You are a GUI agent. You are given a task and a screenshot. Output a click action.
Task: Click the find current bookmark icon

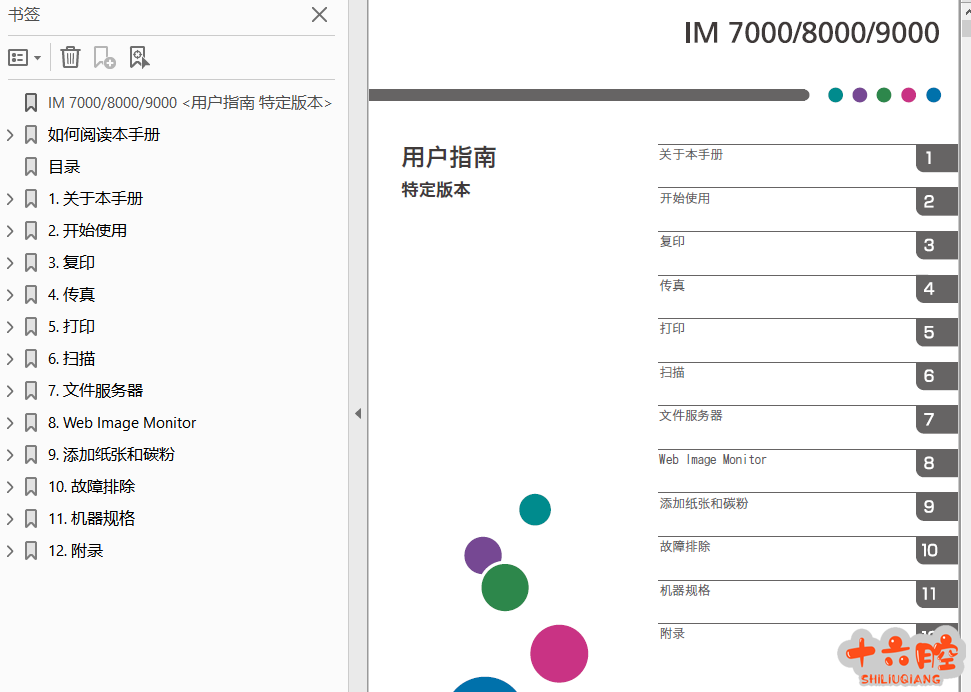click(x=139, y=57)
